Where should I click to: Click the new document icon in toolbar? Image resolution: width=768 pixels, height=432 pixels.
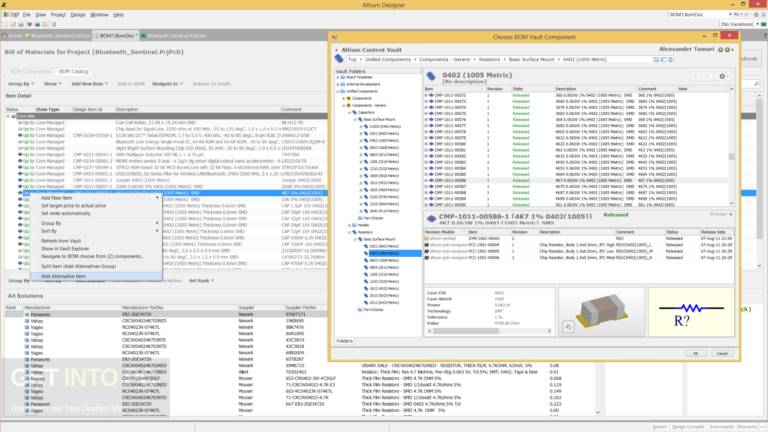coord(6,24)
